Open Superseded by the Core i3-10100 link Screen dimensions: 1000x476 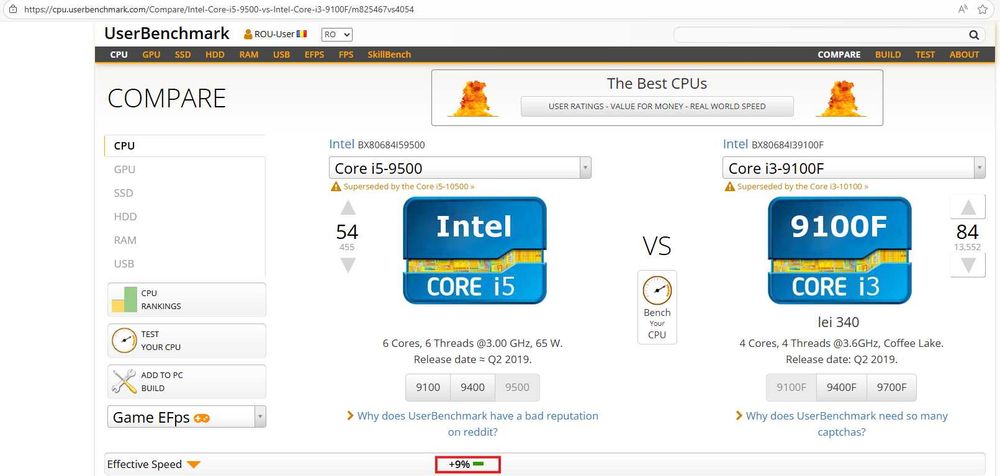802,187
